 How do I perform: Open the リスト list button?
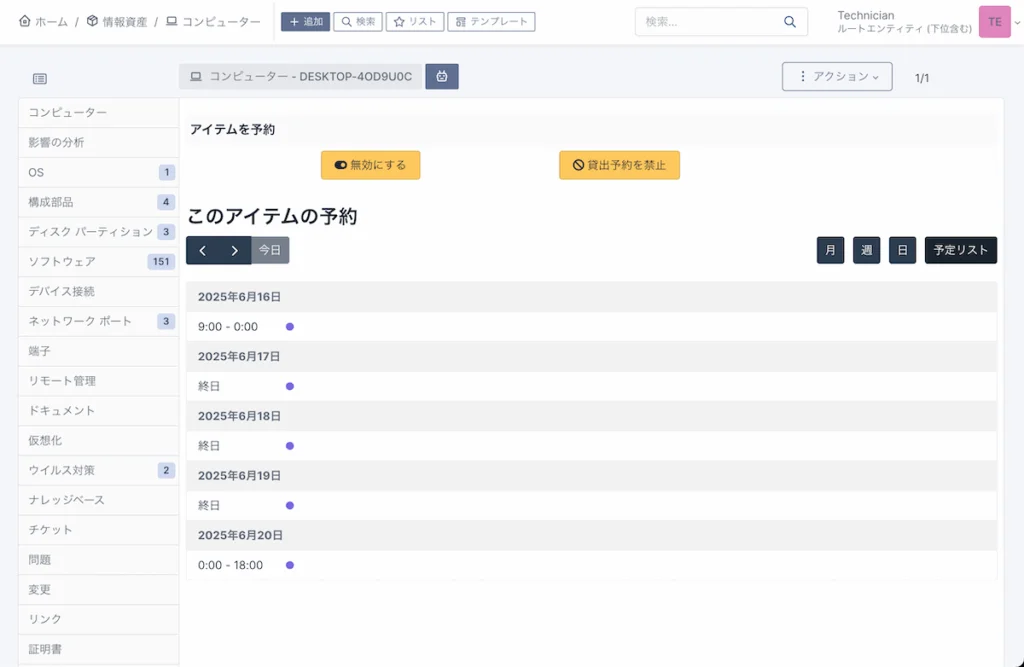click(415, 22)
